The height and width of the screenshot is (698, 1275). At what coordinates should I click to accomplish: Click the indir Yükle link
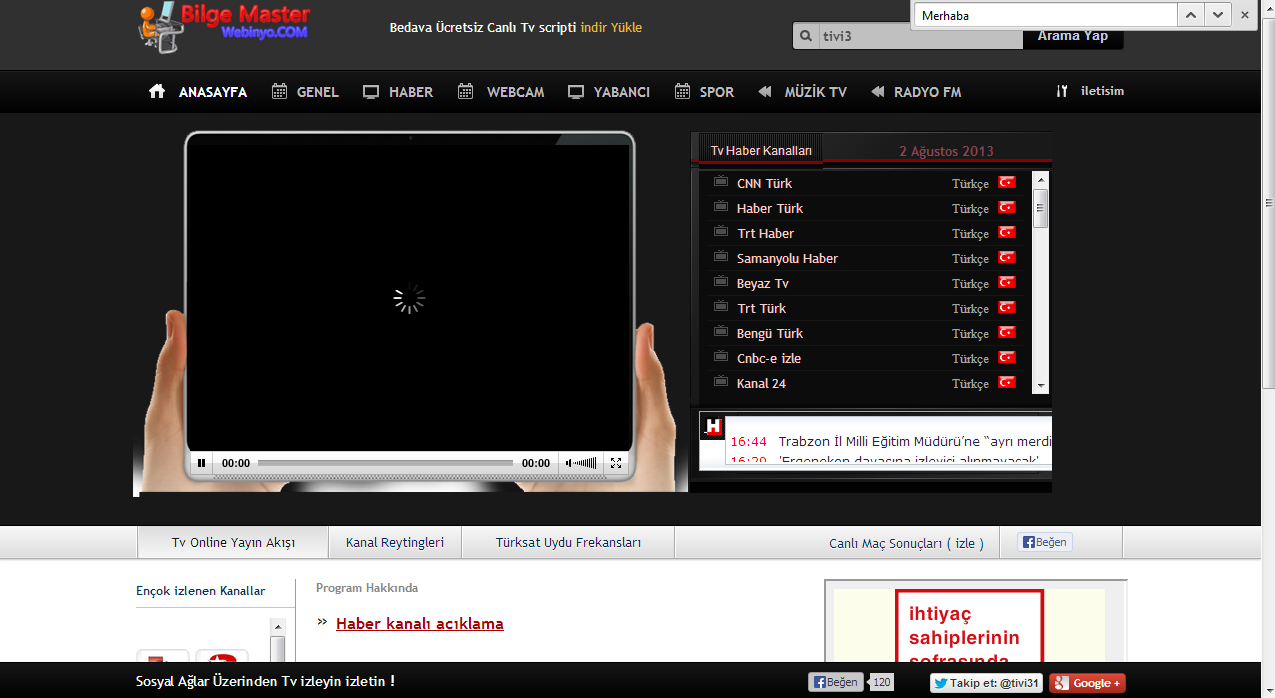tap(611, 27)
